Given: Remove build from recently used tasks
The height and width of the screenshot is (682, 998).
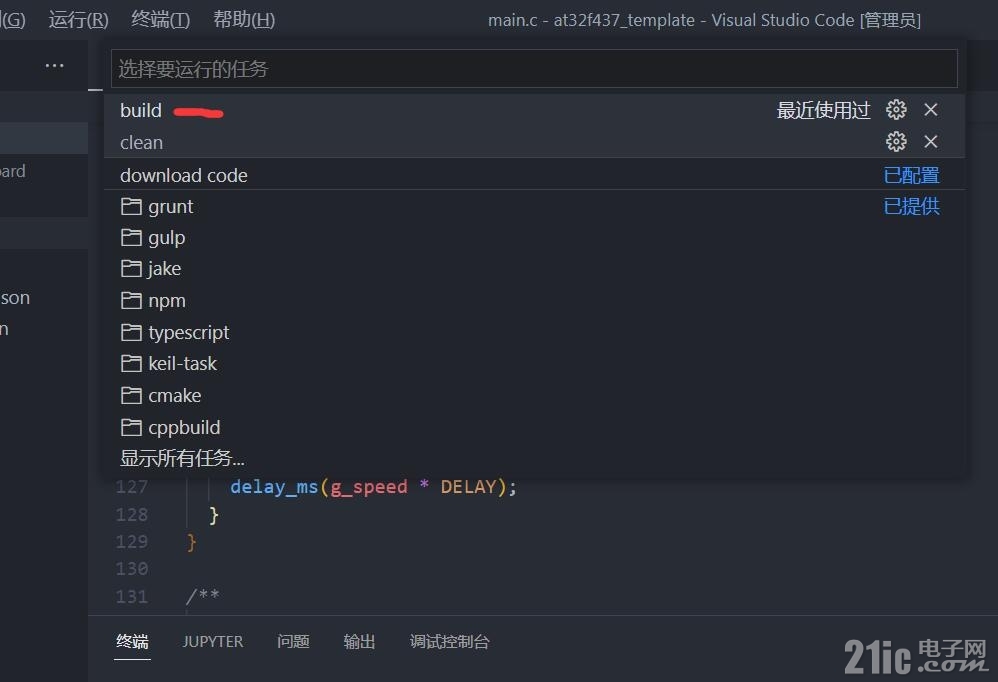Looking at the screenshot, I should 931,110.
